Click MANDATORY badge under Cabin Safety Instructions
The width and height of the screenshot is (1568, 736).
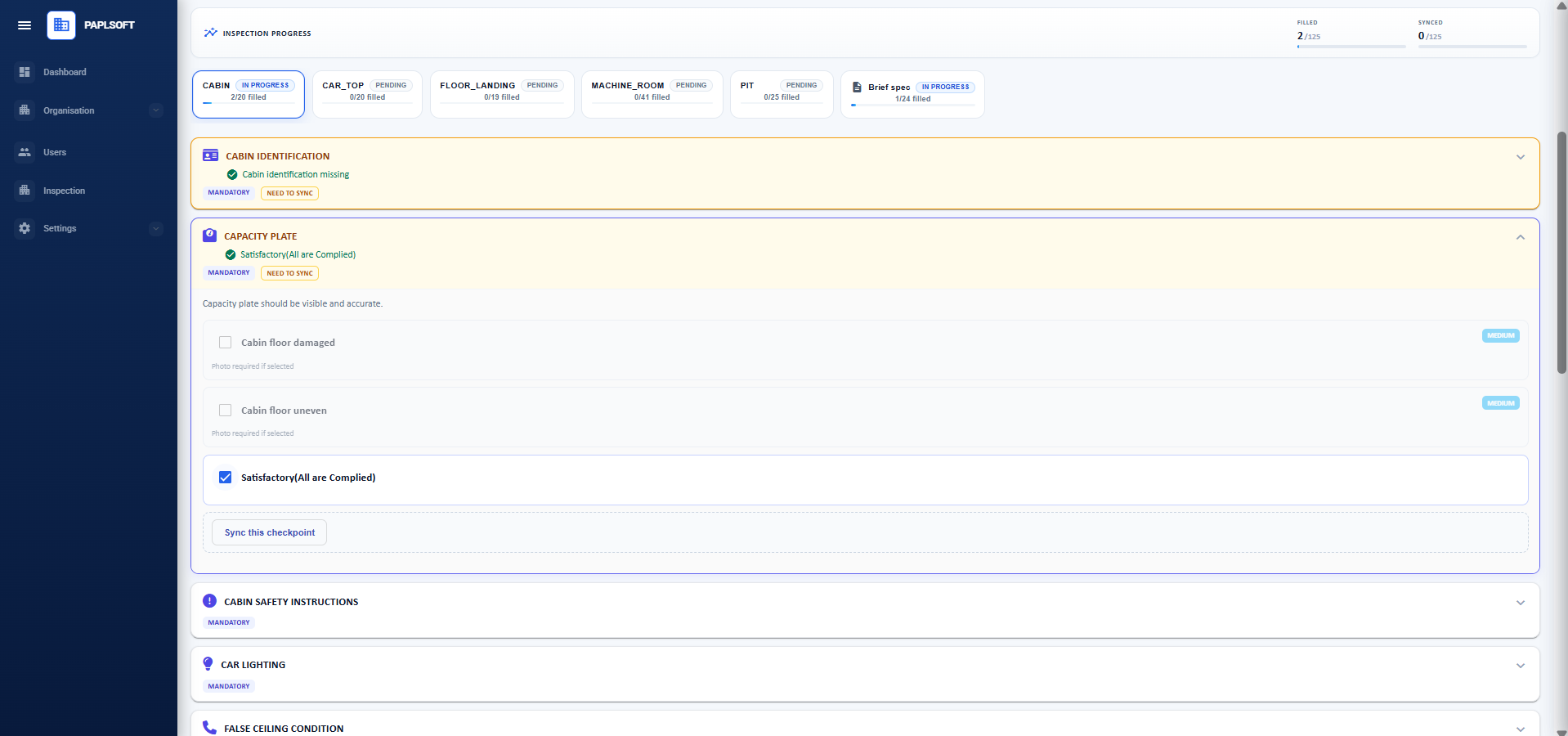click(x=229, y=622)
